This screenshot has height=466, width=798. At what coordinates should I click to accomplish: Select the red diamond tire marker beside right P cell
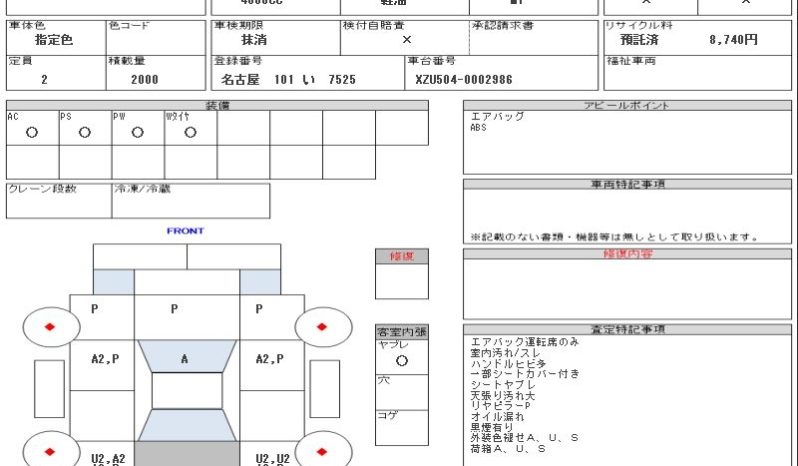(322, 327)
